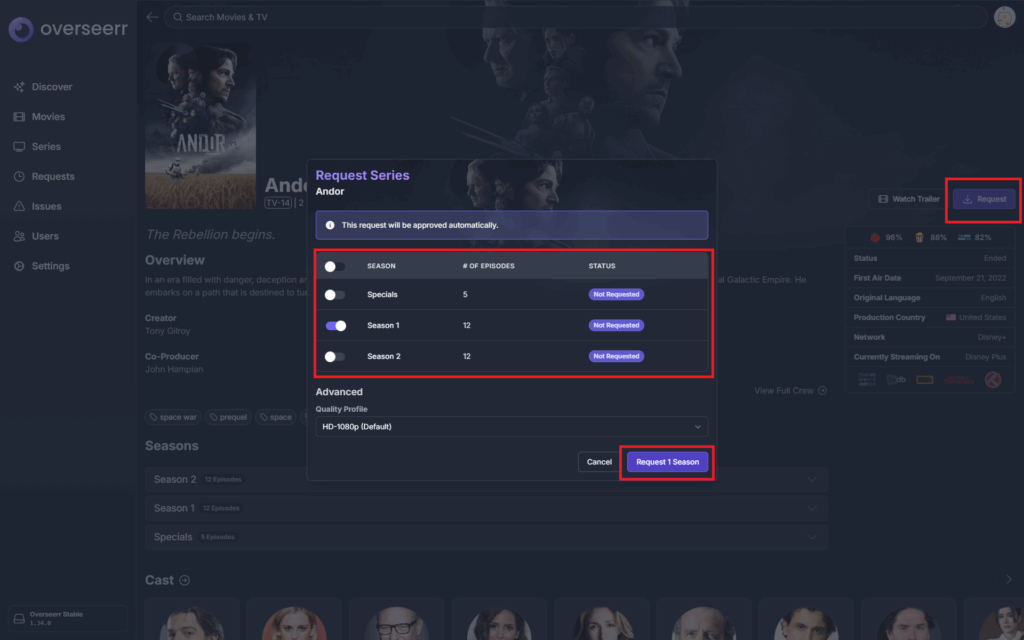Click the Not Requested badge for Season 2
The width and height of the screenshot is (1024, 640).
(616, 357)
